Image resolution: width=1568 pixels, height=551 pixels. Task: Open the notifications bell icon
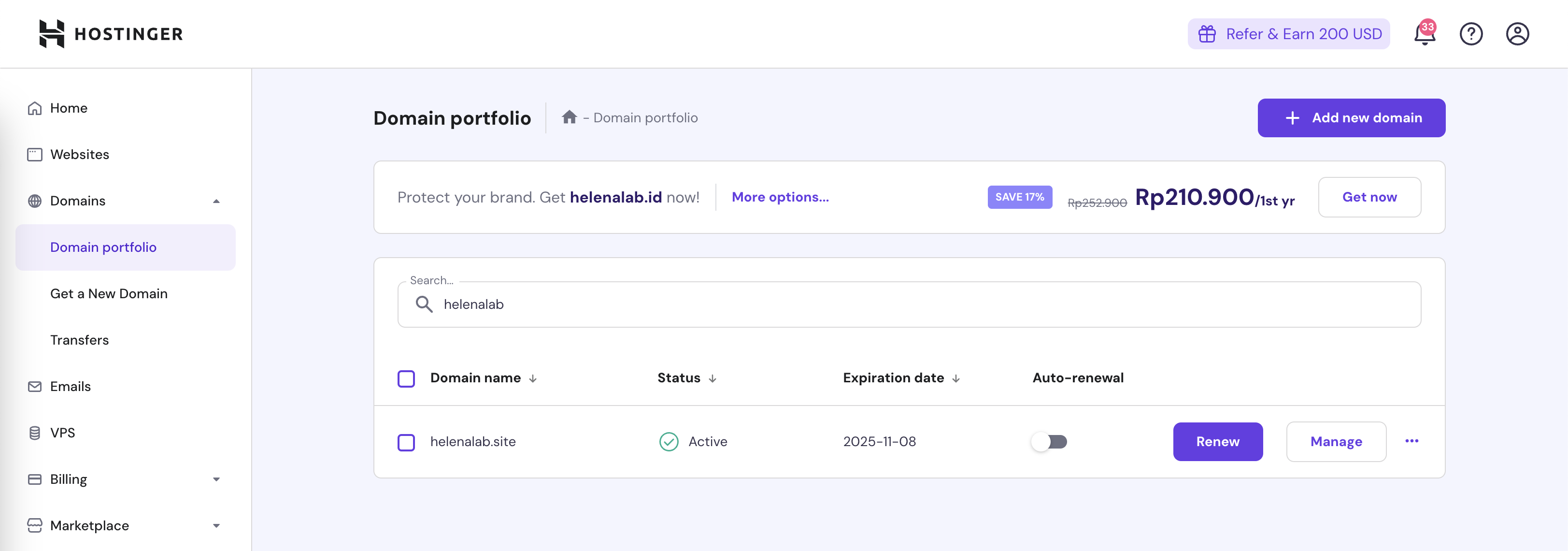1424,34
